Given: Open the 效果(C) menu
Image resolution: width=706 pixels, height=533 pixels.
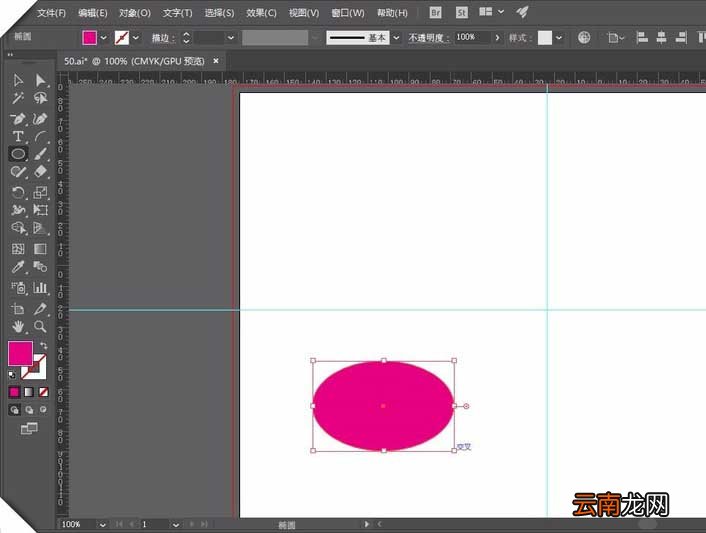Looking at the screenshot, I should coord(261,13).
